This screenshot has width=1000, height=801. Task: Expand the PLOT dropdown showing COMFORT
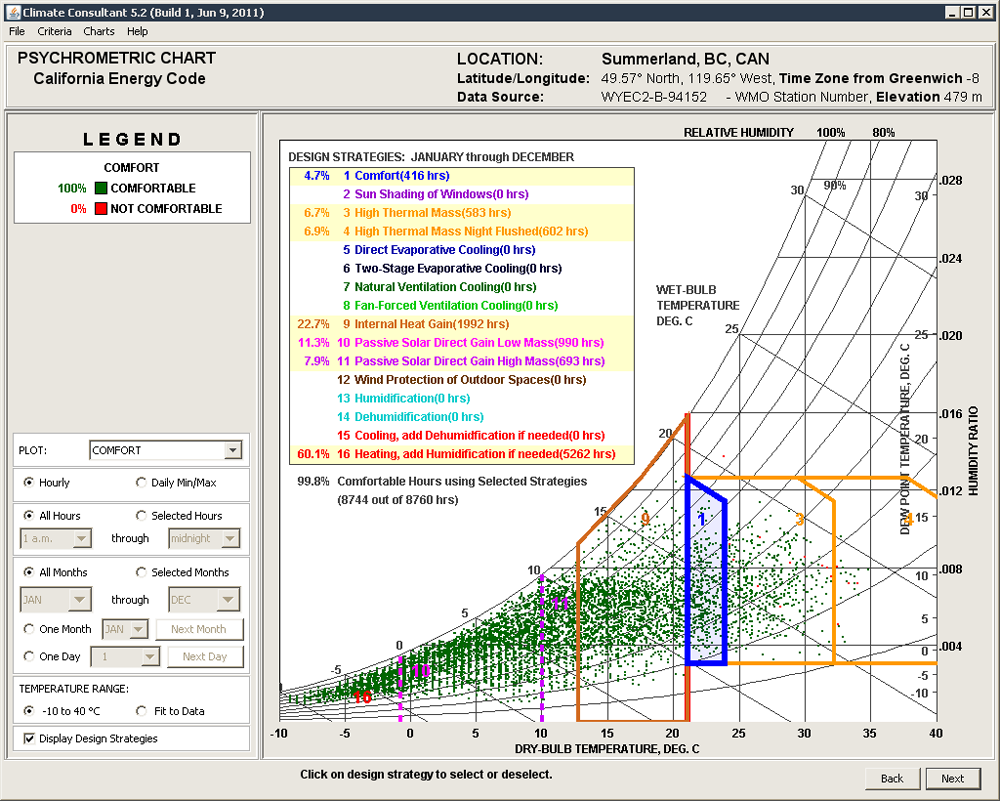(x=232, y=450)
